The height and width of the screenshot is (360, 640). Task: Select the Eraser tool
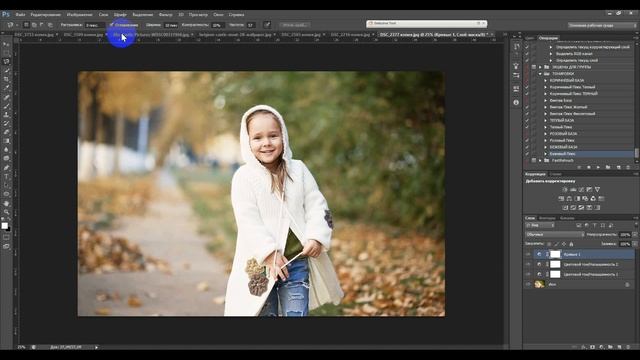[x=6, y=132]
